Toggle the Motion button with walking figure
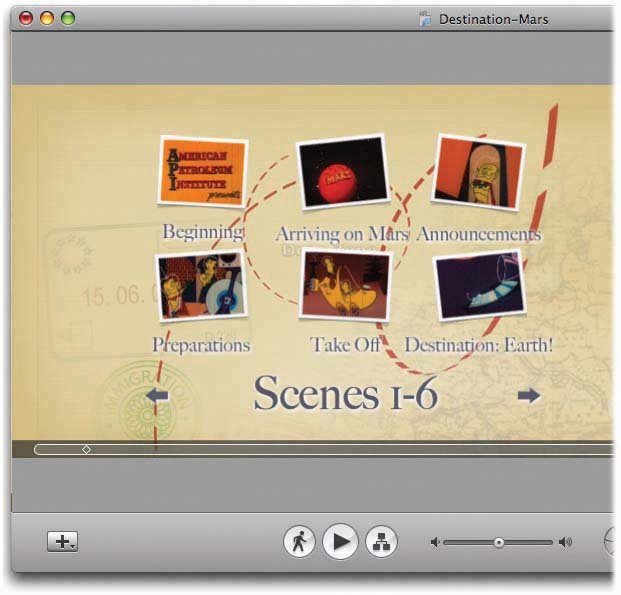The width and height of the screenshot is (621, 595). [x=299, y=541]
